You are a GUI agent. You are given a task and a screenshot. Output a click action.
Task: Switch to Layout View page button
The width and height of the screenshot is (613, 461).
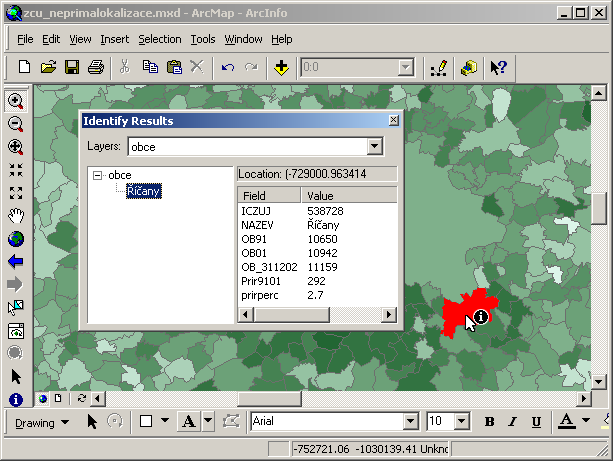(x=58, y=398)
